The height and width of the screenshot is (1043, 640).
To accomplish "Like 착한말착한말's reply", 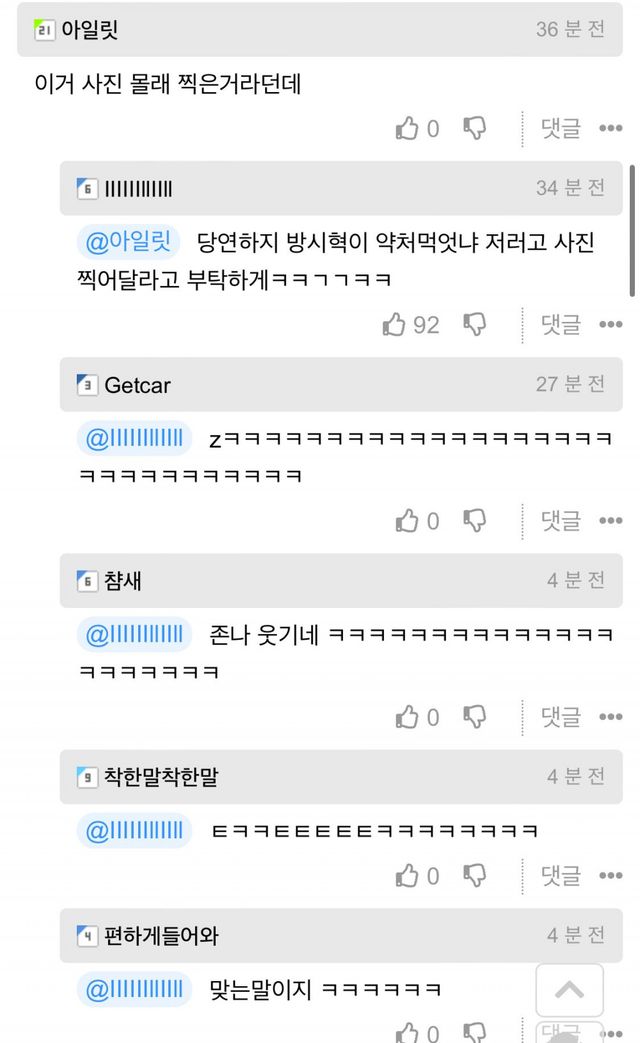I will click(406, 875).
